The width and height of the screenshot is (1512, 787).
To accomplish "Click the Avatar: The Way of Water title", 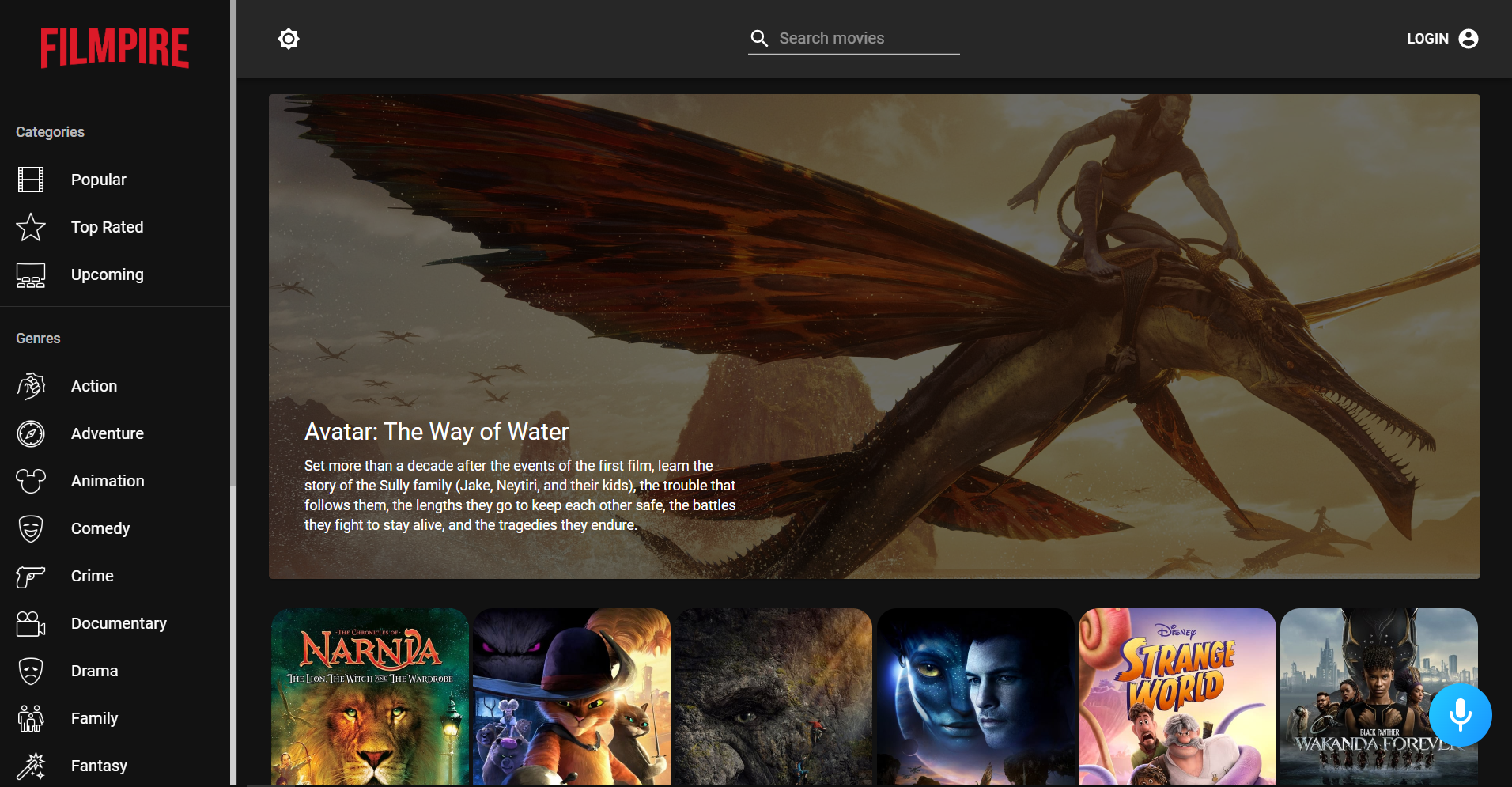I will click(437, 432).
